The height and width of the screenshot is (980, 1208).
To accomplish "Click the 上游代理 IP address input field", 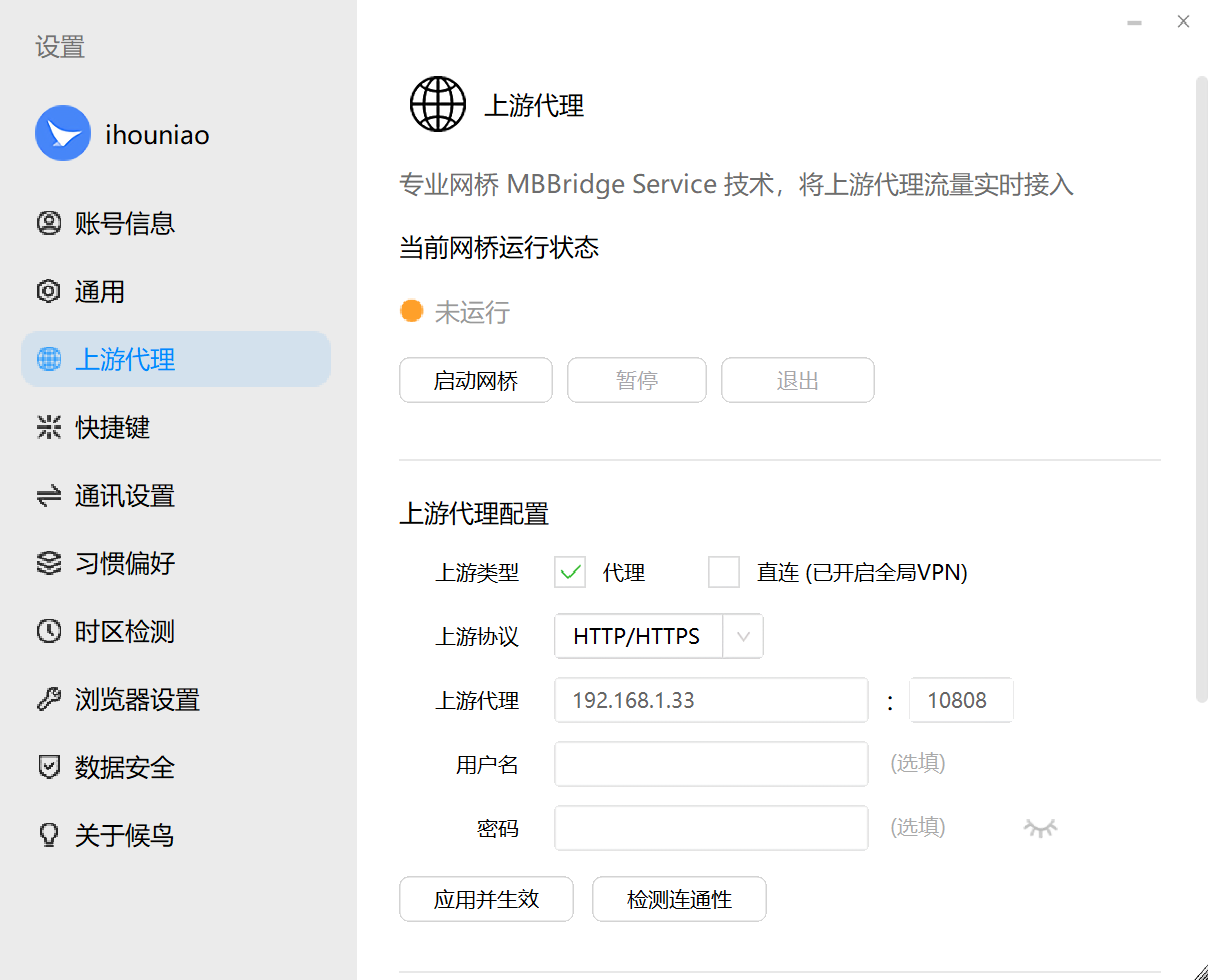I will (711, 700).
